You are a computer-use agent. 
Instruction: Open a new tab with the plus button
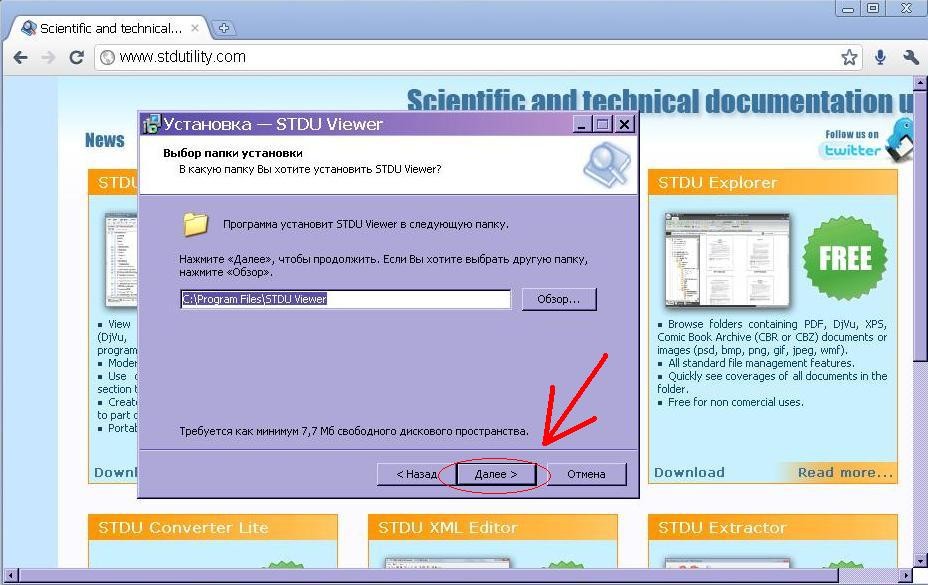(x=224, y=28)
